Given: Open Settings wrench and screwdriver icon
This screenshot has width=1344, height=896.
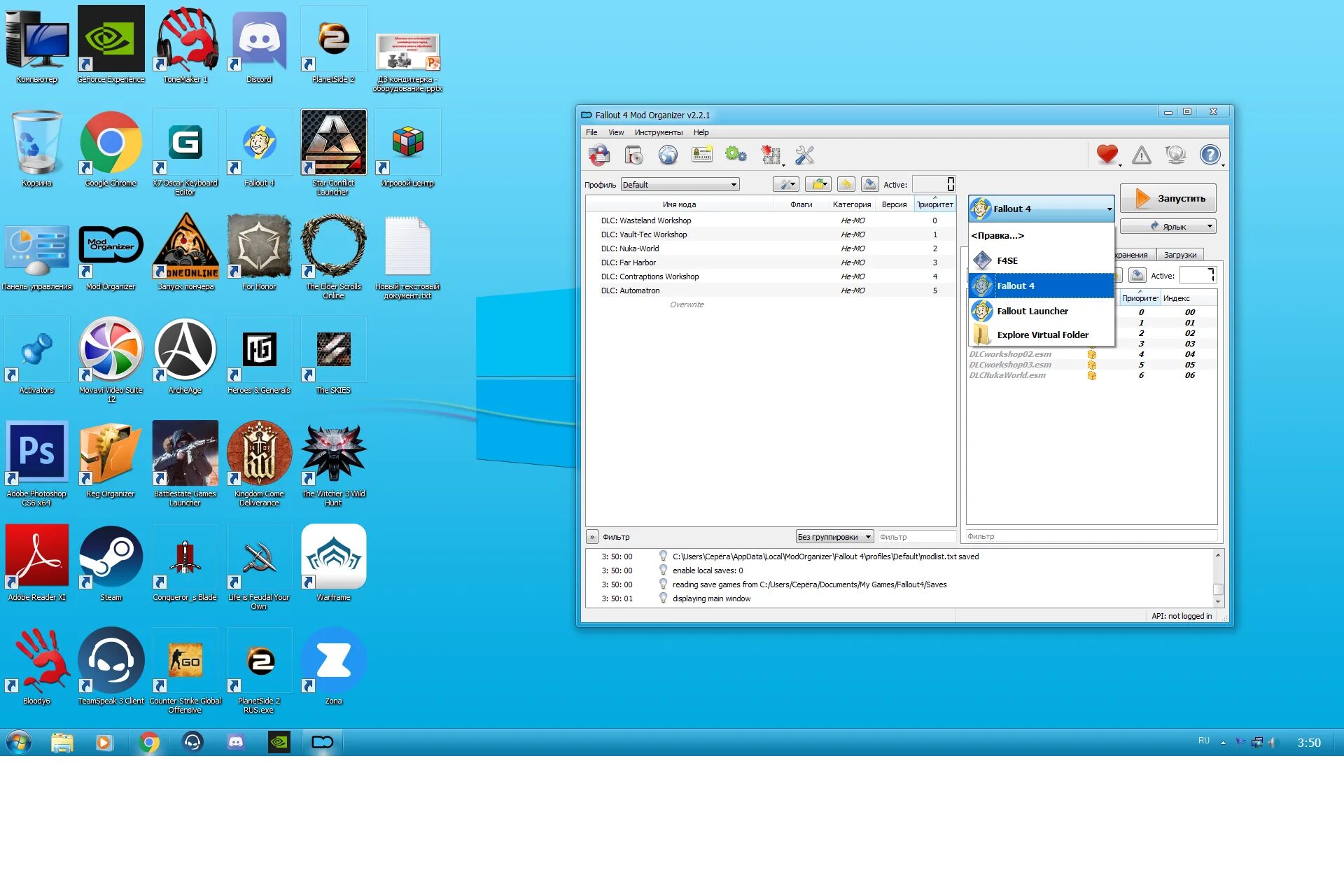Looking at the screenshot, I should 804,155.
